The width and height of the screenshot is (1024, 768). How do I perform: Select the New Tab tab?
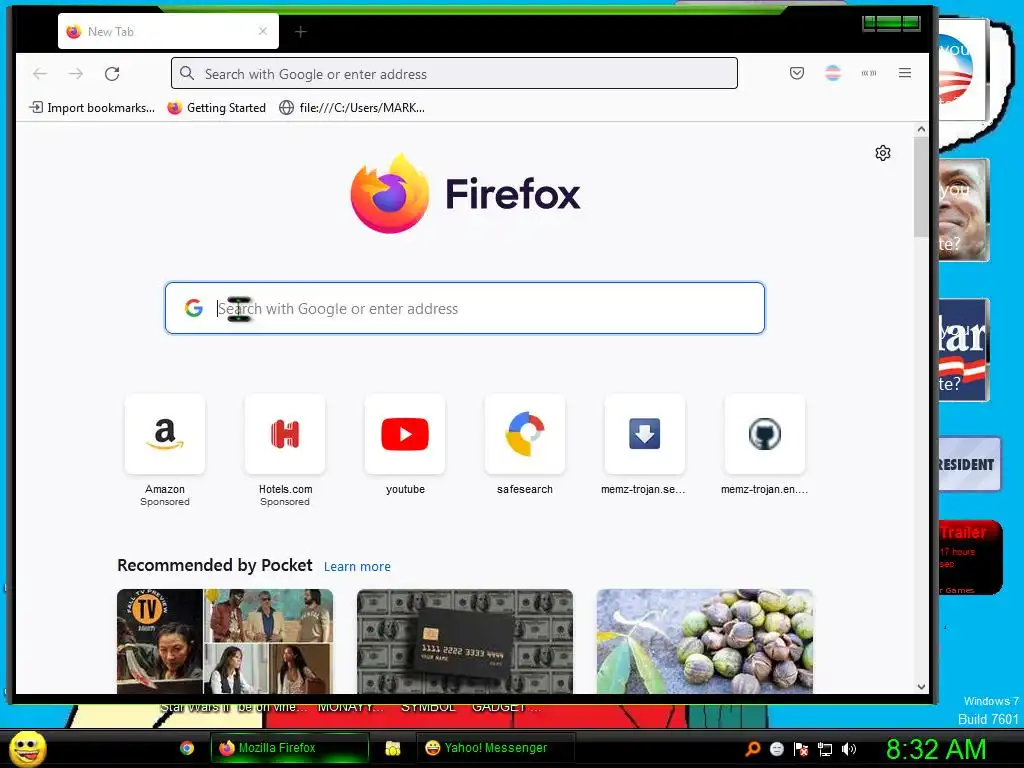[168, 31]
